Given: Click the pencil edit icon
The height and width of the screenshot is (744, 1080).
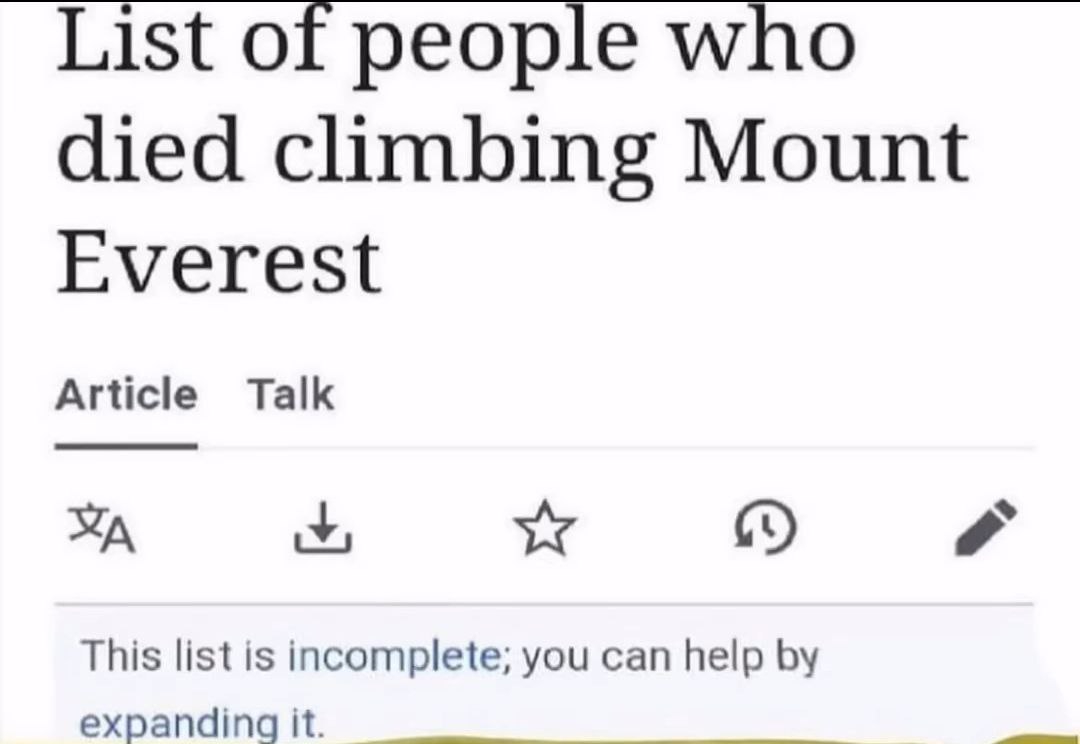Looking at the screenshot, I should click(986, 527).
